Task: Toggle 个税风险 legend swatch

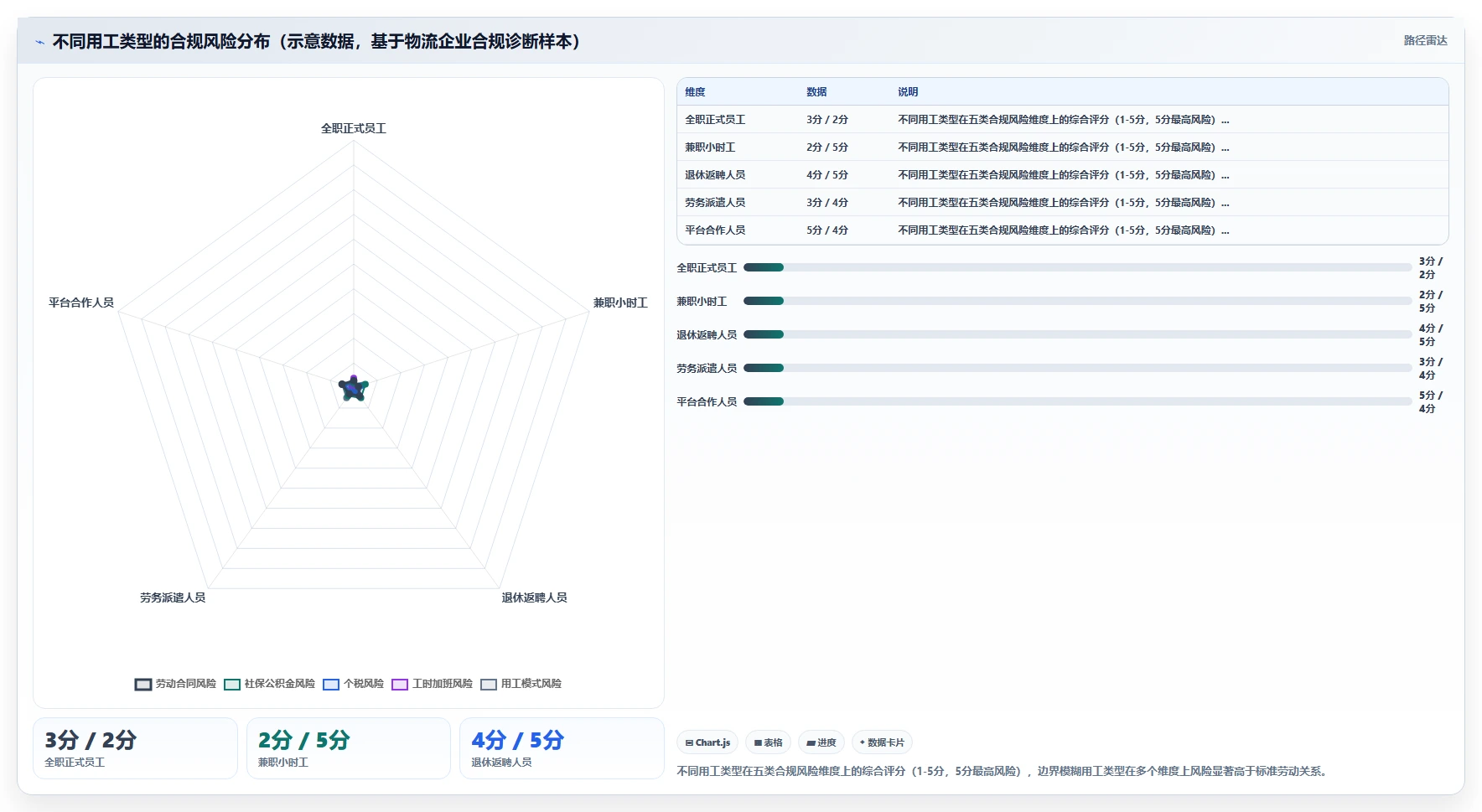Action: pos(331,685)
